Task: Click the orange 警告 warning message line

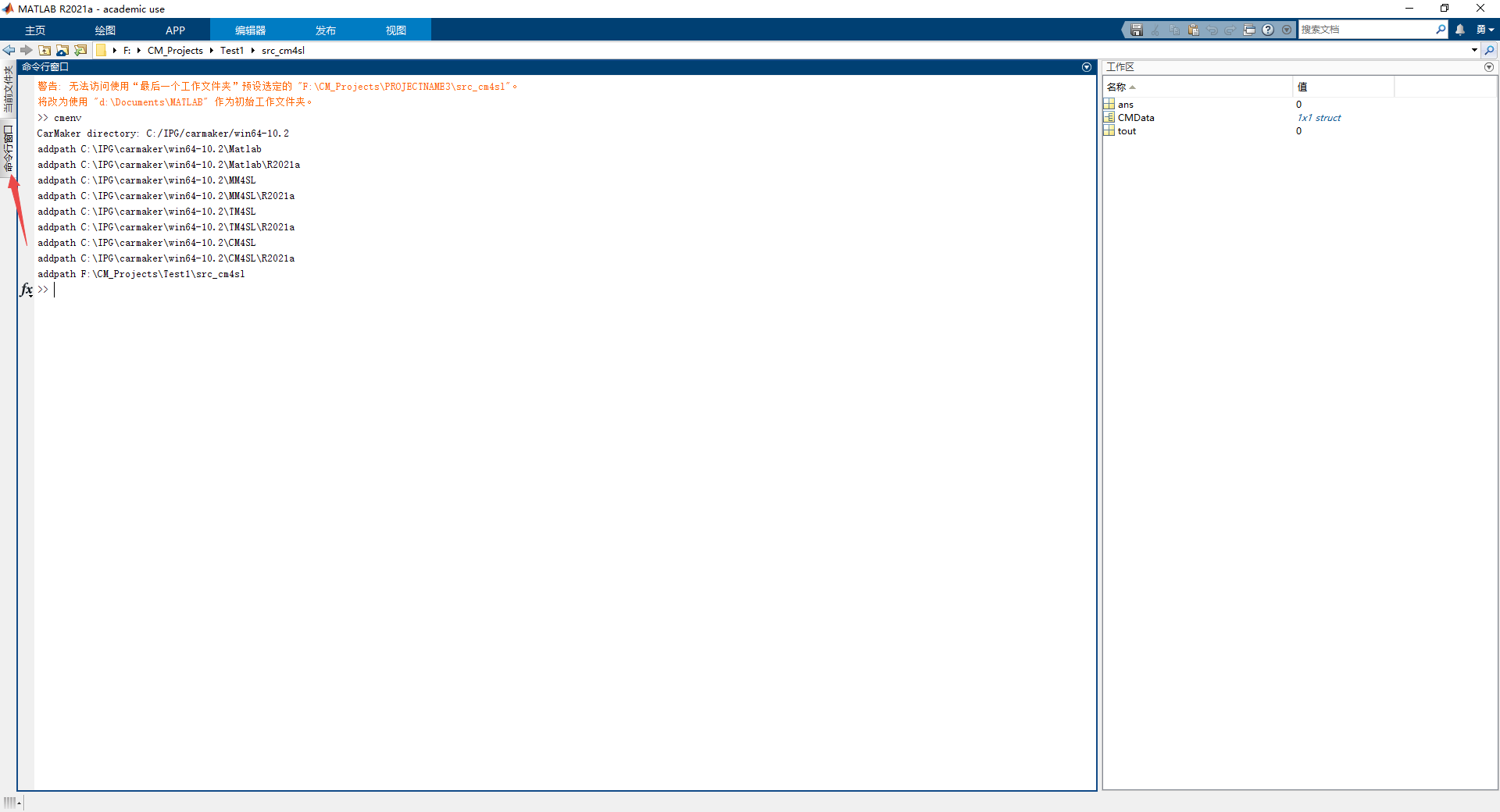Action: 278,87
